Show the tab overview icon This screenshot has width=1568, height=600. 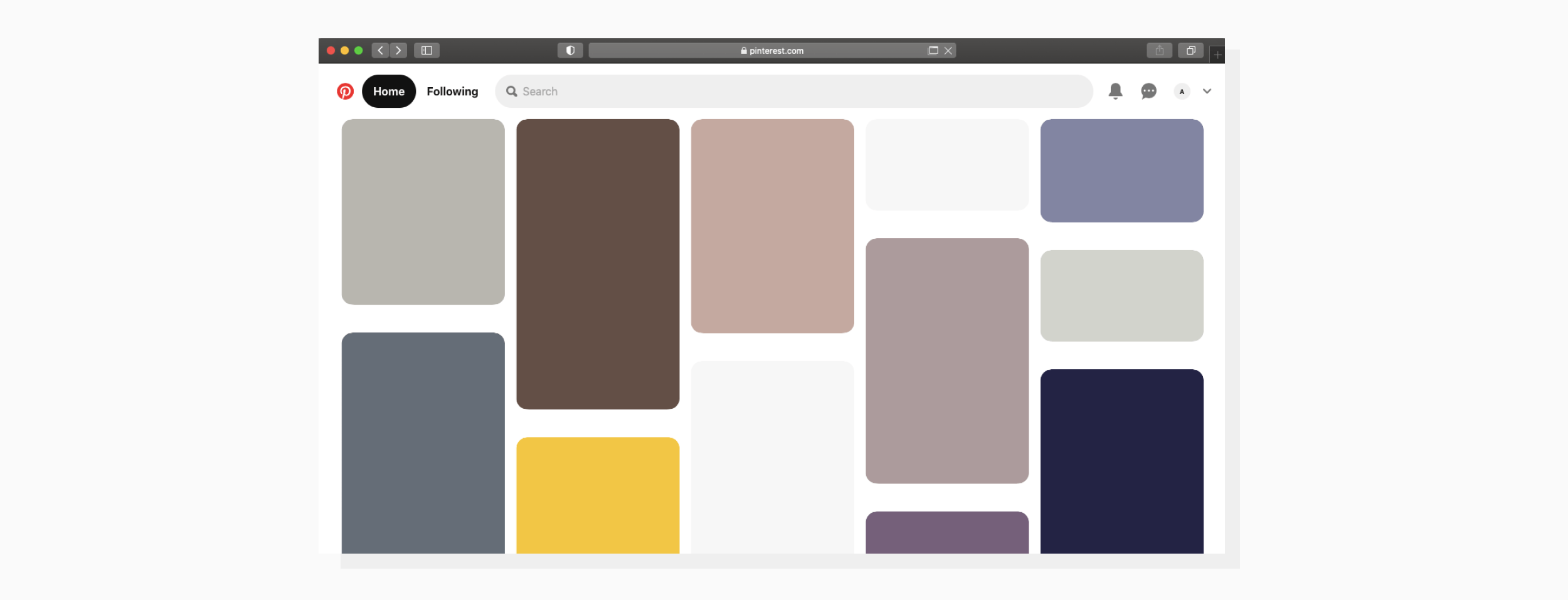point(1190,50)
